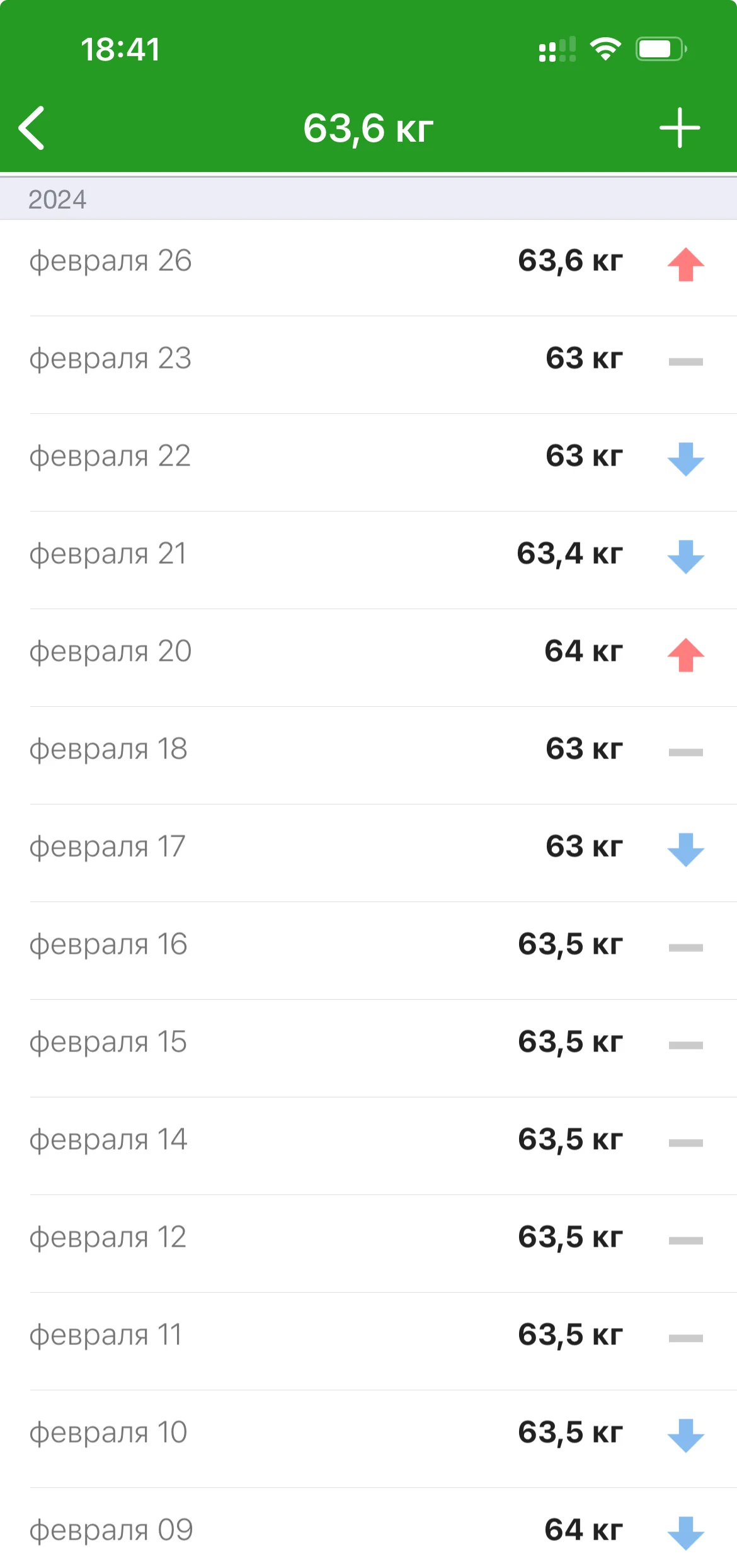This screenshot has width=737, height=1568.
Task: Tap the февраля 11 date label
Action: click(106, 1336)
